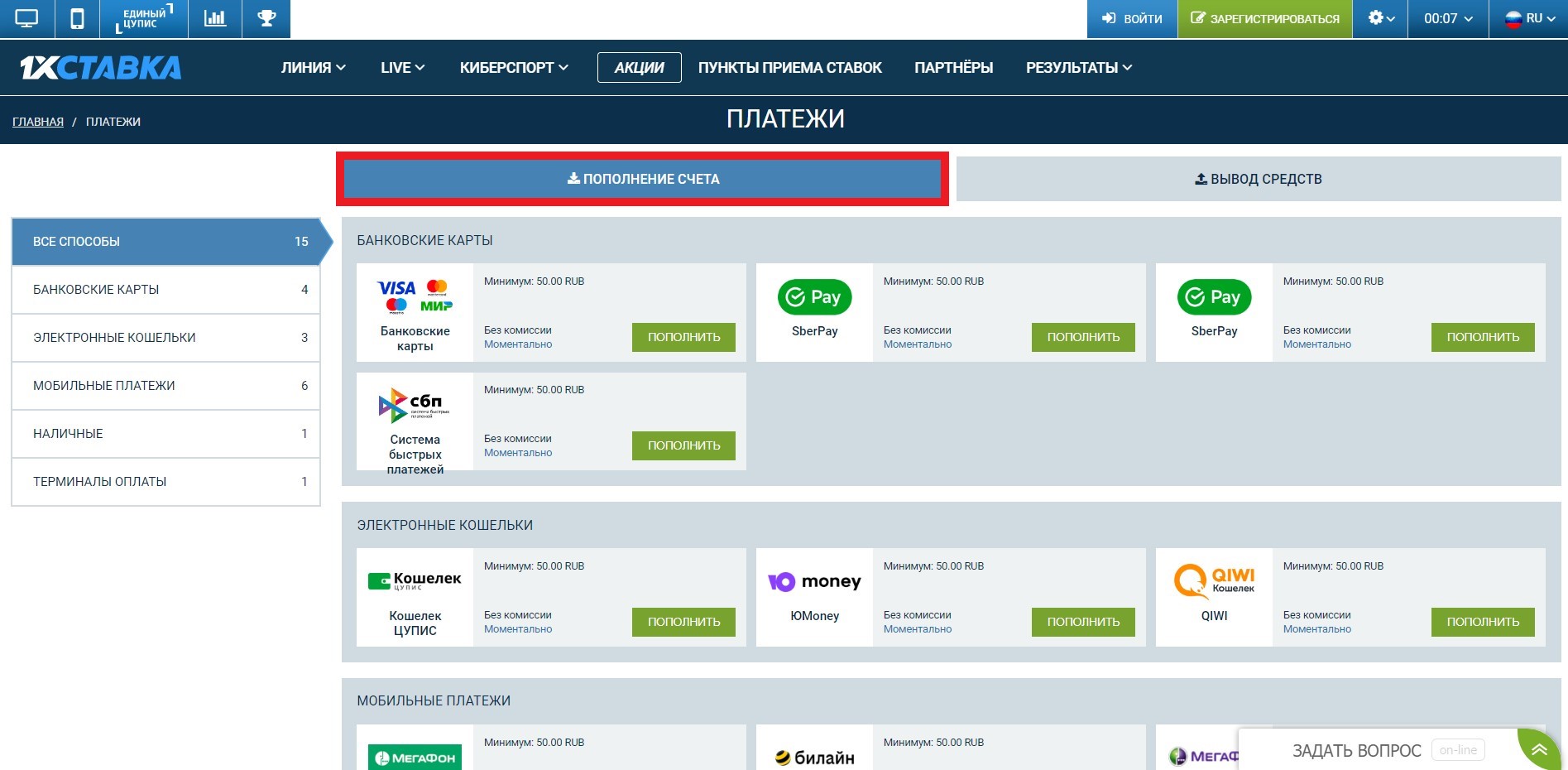Go to ПУНКТЫ ПРИЕМА СТАВОК

[x=790, y=68]
